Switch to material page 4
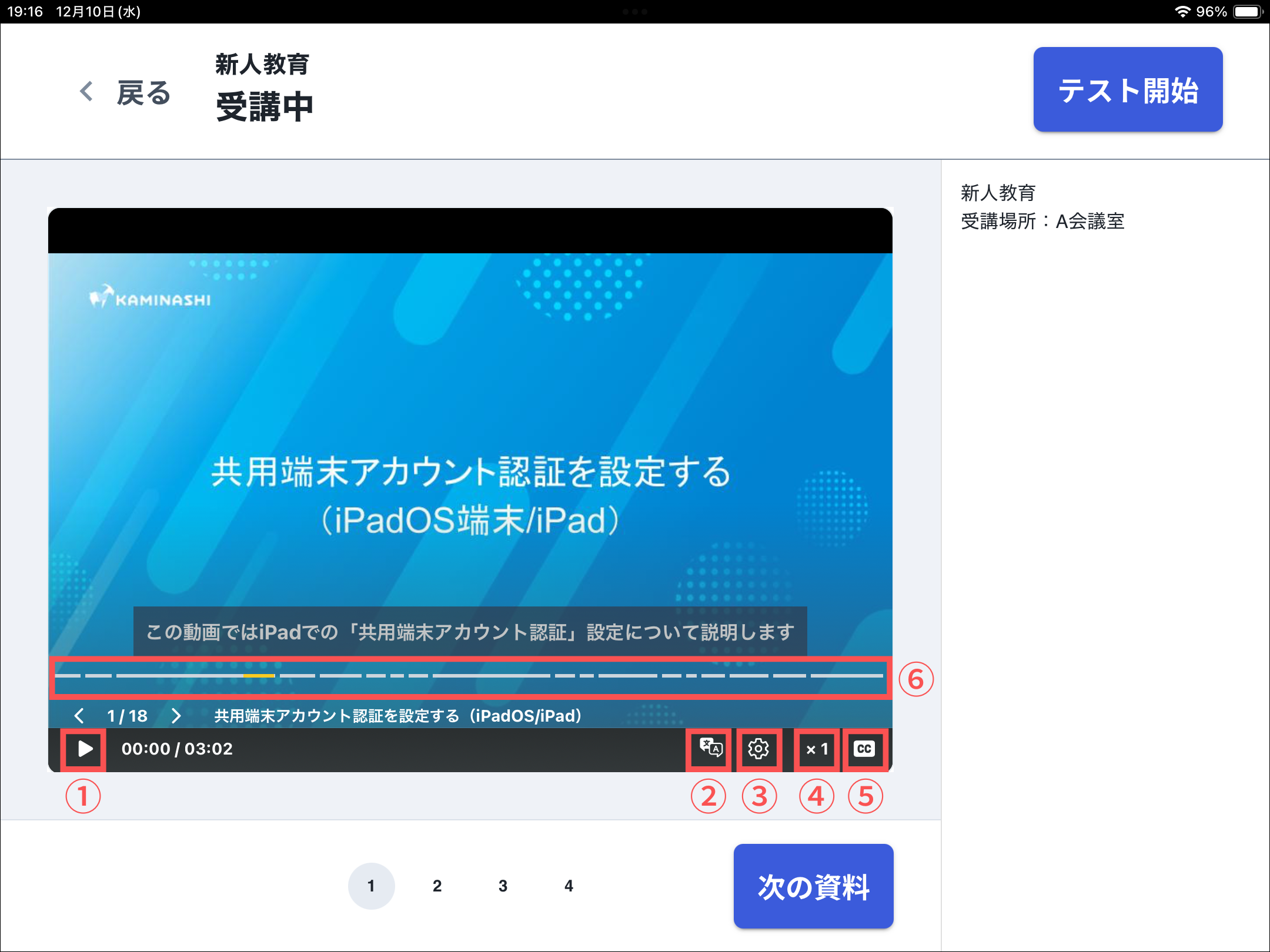Image resolution: width=1270 pixels, height=952 pixels. (569, 886)
